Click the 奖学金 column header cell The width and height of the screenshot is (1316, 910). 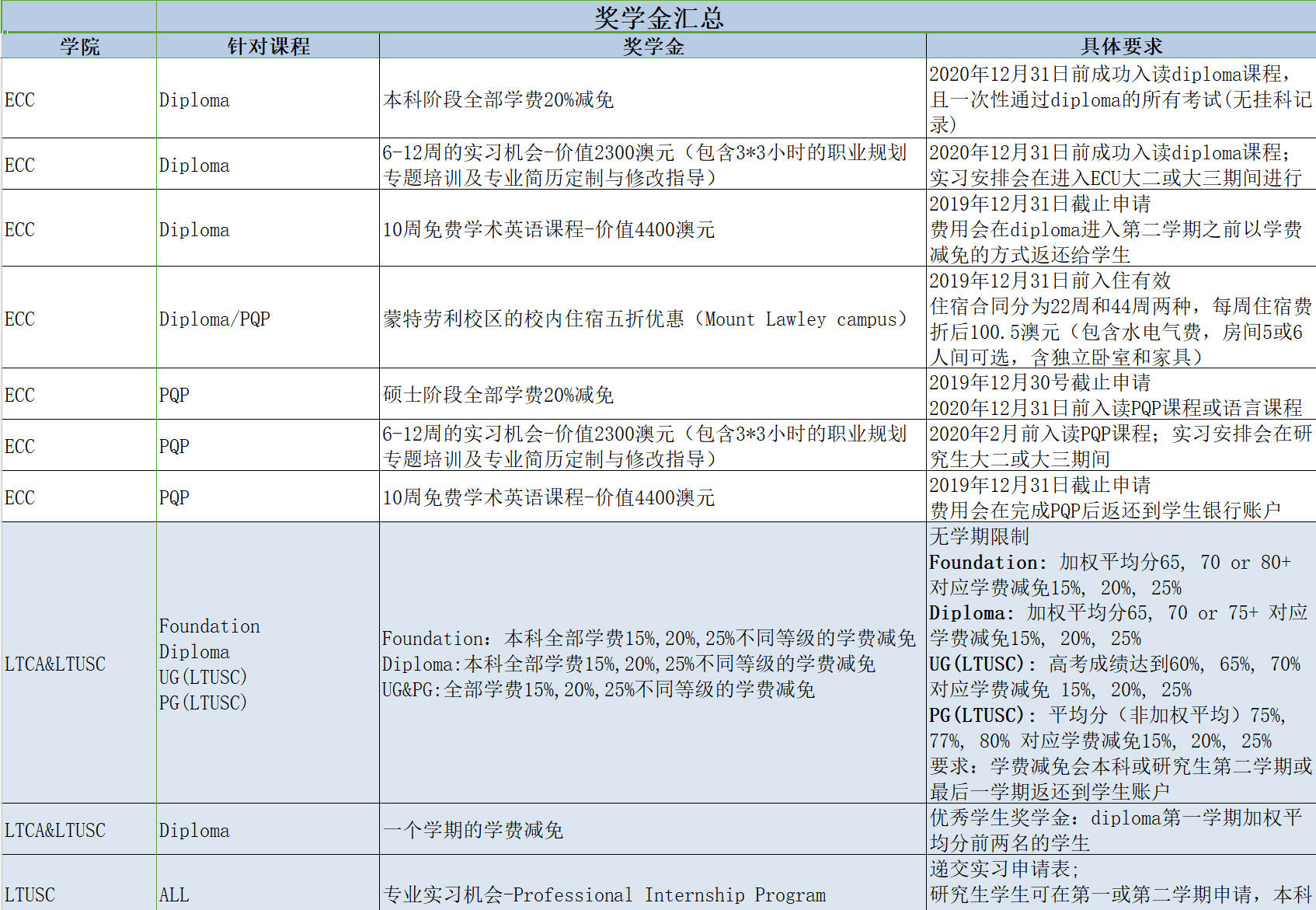pyautogui.click(x=653, y=47)
